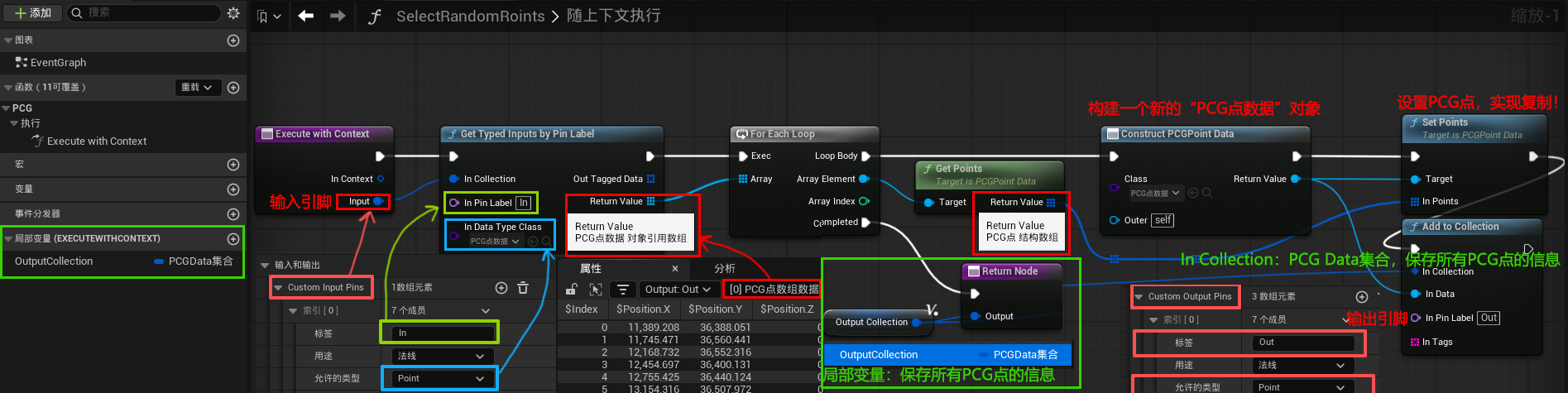
Task: Select the Return Node title
Action: coord(1009,271)
